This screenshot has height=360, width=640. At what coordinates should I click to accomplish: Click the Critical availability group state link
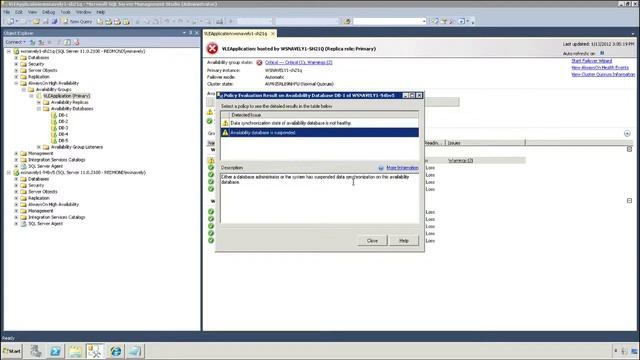tap(298, 62)
